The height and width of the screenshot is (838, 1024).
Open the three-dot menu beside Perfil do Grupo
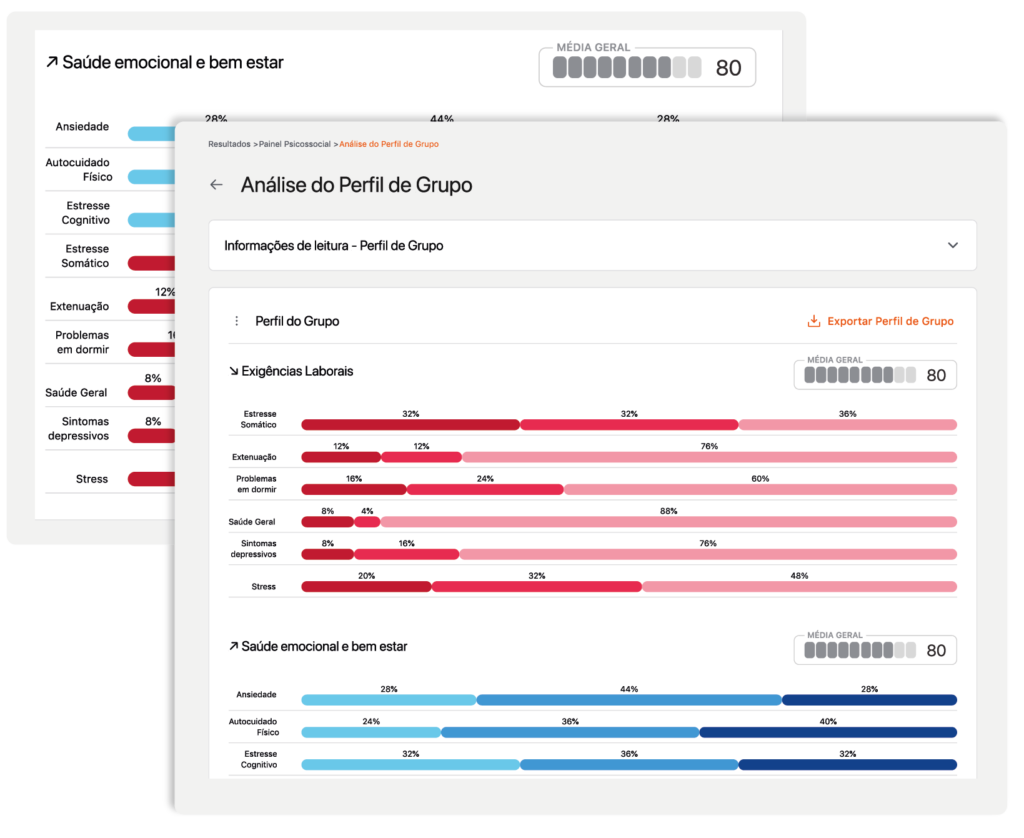(x=236, y=321)
